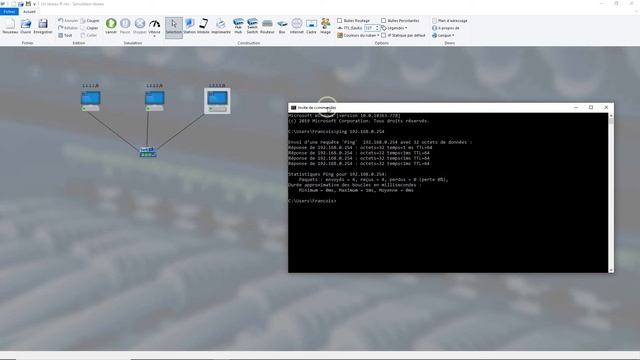The image size is (640, 360).
Task: Click the command prompt window icon
Action: point(293,108)
